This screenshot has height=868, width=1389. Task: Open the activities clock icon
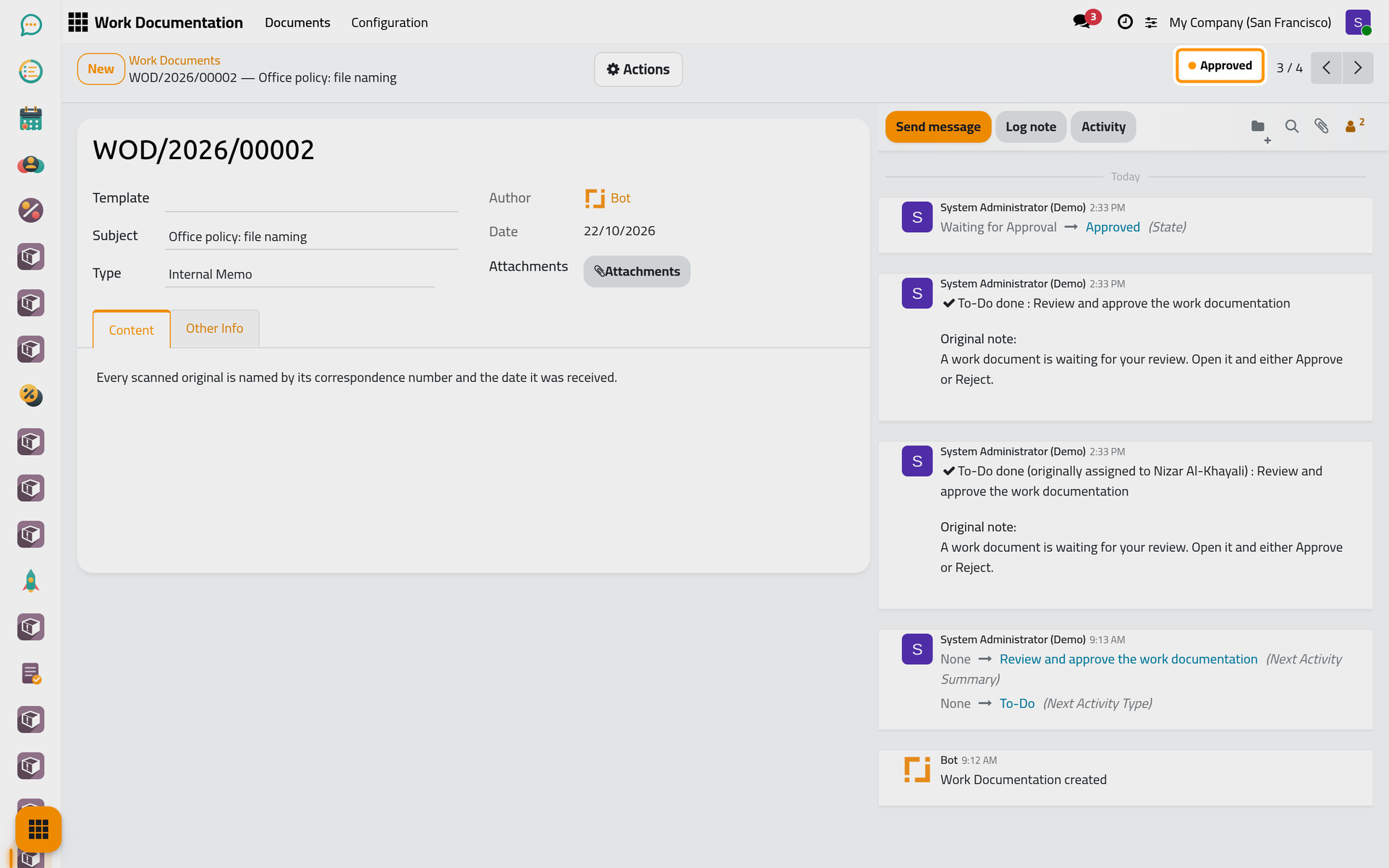click(x=1125, y=22)
